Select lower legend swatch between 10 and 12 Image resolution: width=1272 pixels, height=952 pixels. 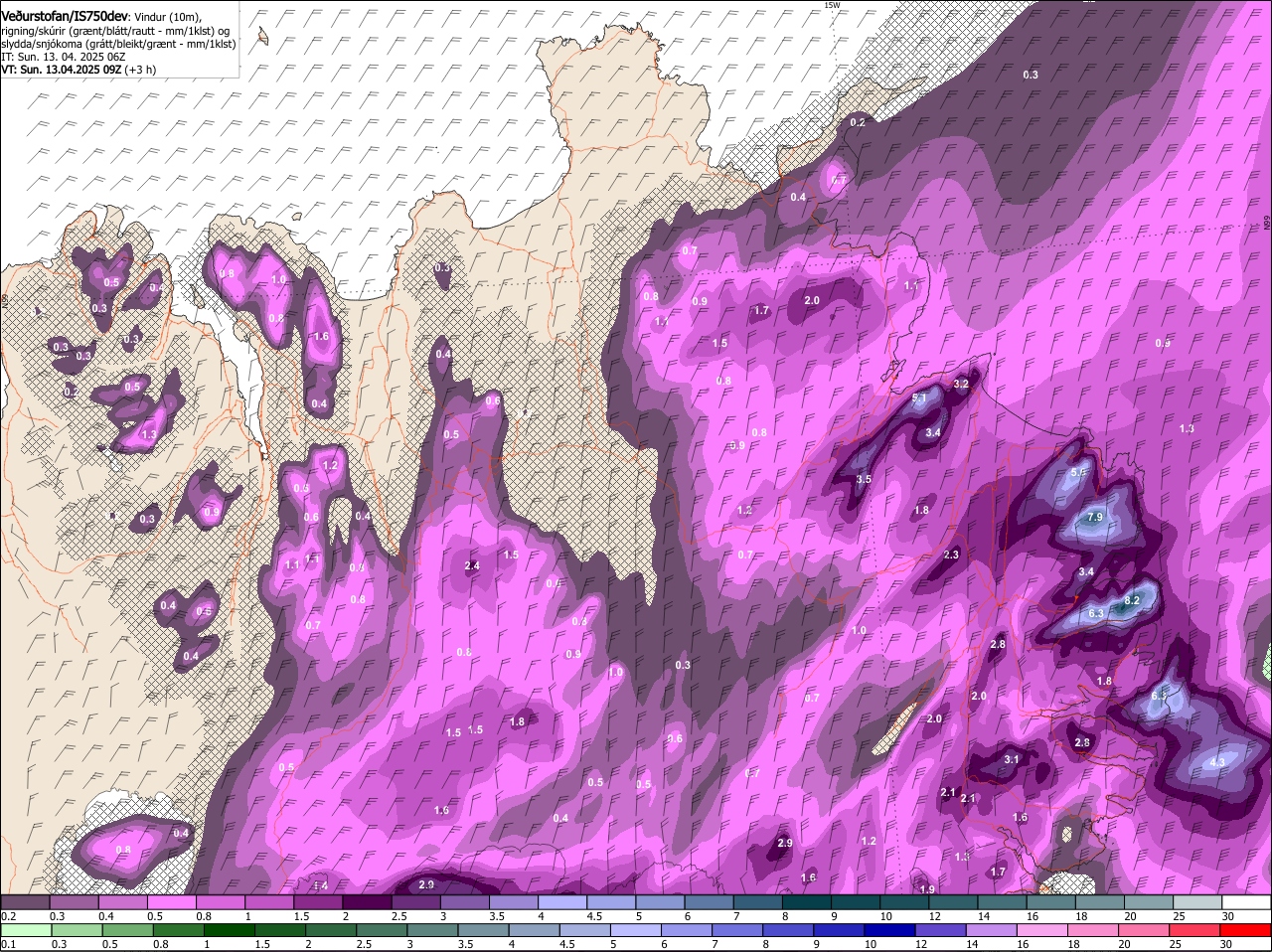892,930
